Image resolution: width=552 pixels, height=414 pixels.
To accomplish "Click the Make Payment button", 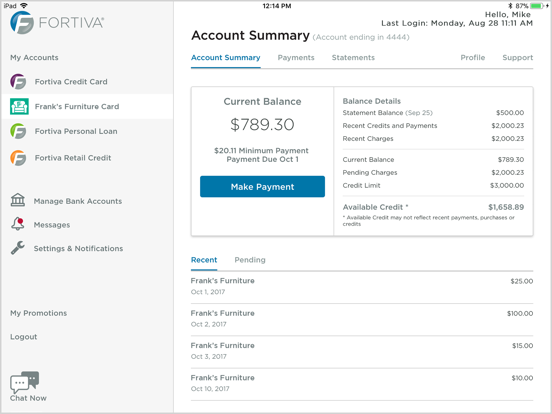I will [x=262, y=187].
